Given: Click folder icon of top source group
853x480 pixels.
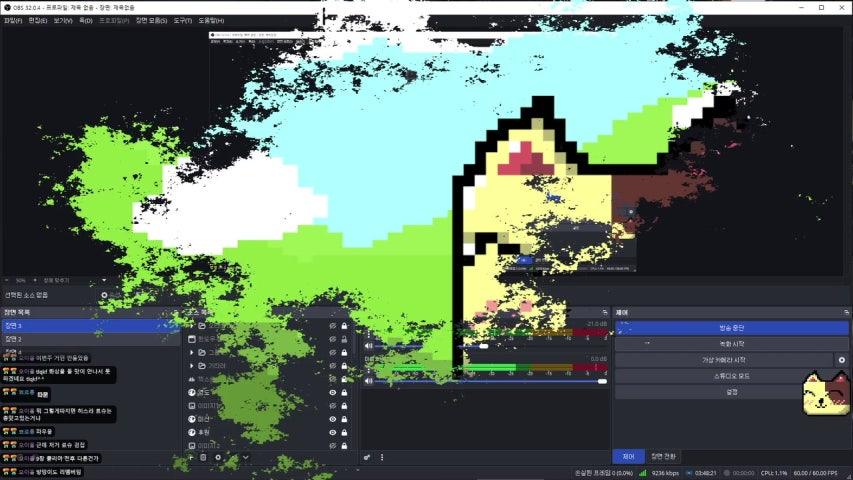Looking at the screenshot, I should pyautogui.click(x=202, y=325).
